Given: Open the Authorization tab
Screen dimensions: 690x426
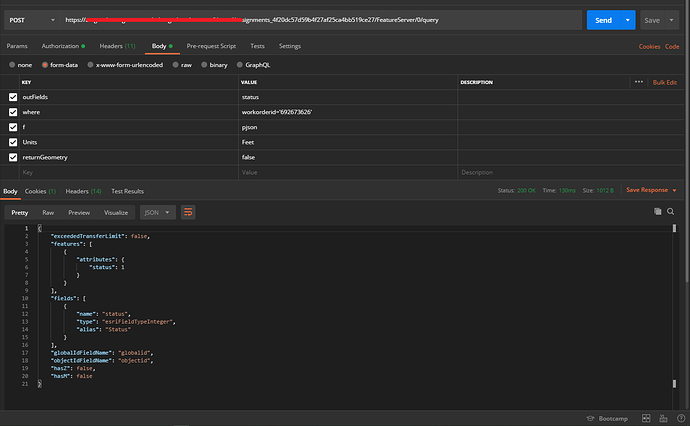Looking at the screenshot, I should [x=63, y=46].
